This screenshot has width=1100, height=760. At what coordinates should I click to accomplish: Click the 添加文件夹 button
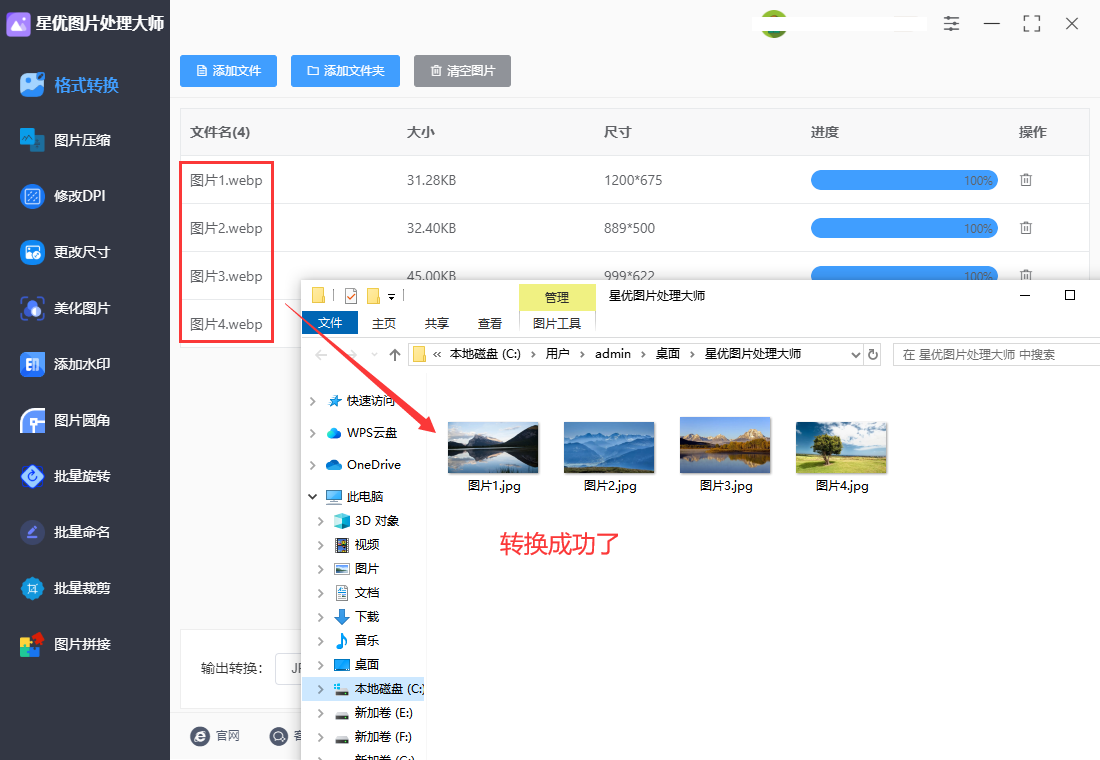tap(345, 71)
